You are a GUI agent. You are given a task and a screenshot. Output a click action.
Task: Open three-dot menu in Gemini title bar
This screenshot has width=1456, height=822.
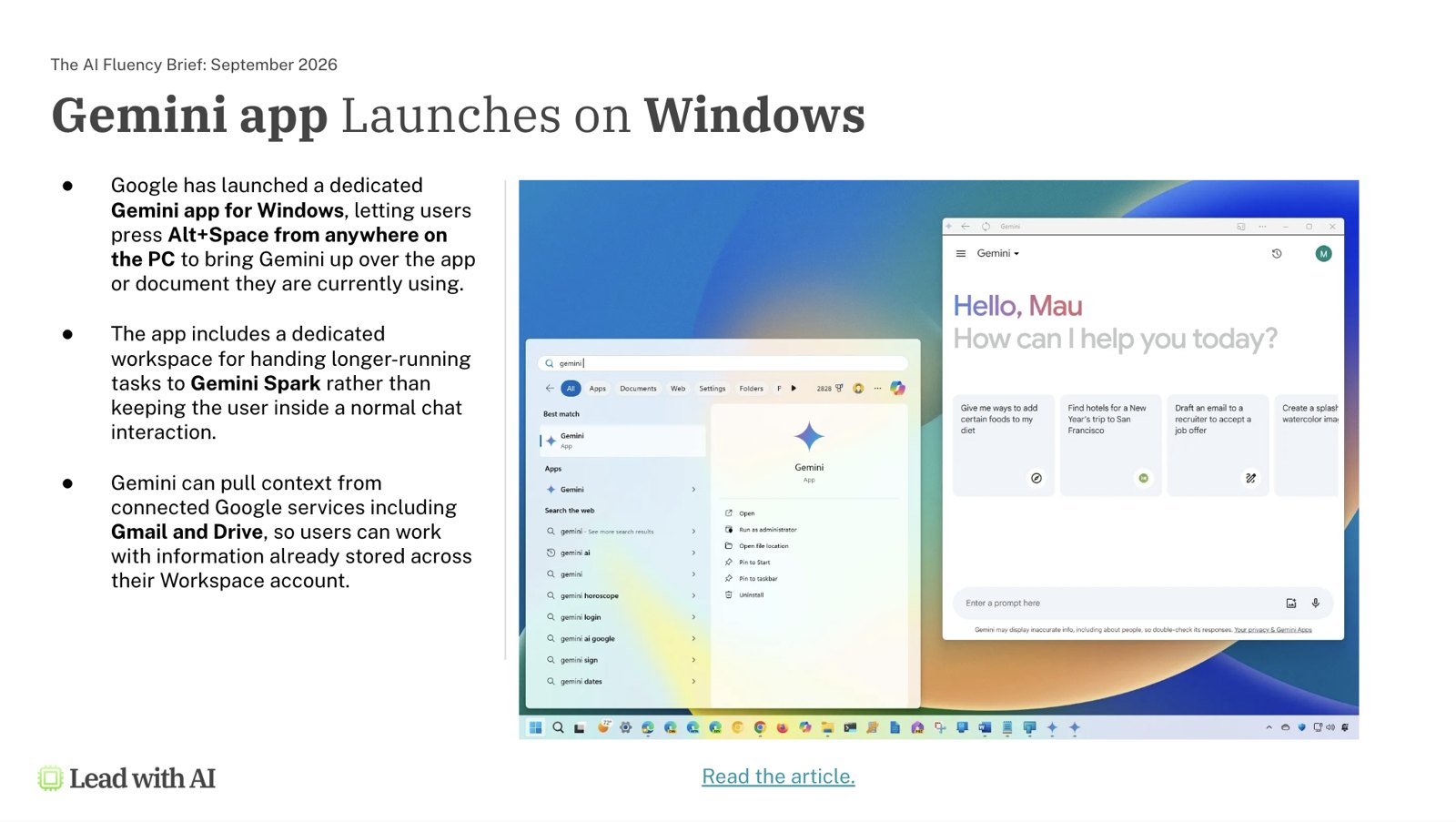(1262, 227)
